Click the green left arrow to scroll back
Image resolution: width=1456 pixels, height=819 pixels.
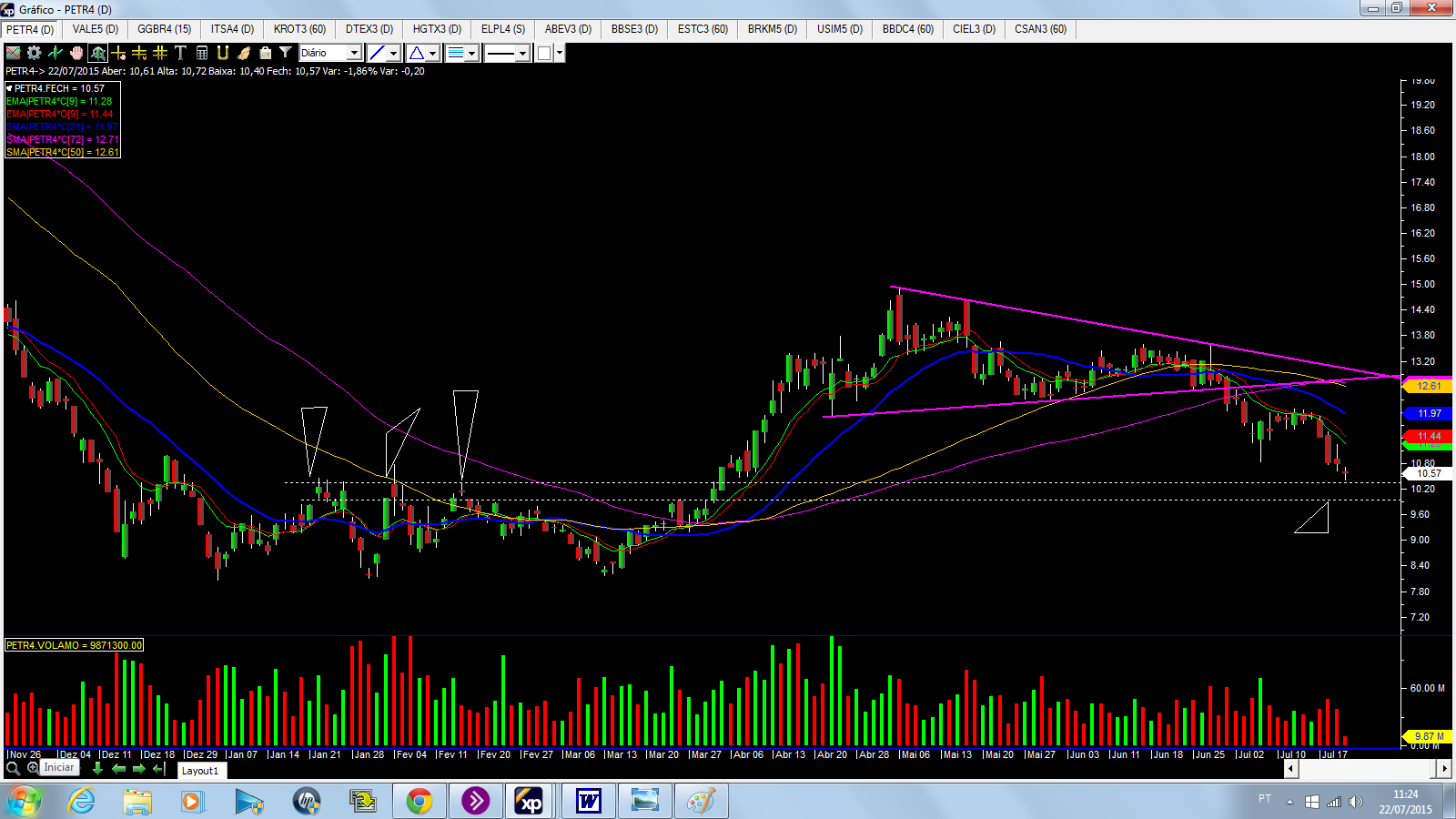[x=118, y=768]
